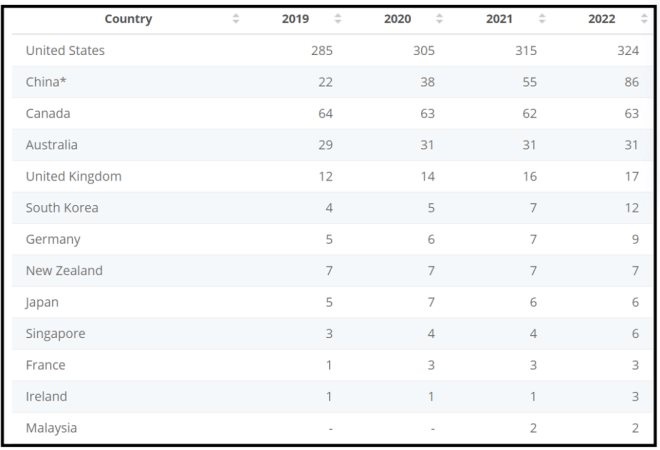Click sort arrows next to 2019 header
660x450 pixels.
[337, 19]
